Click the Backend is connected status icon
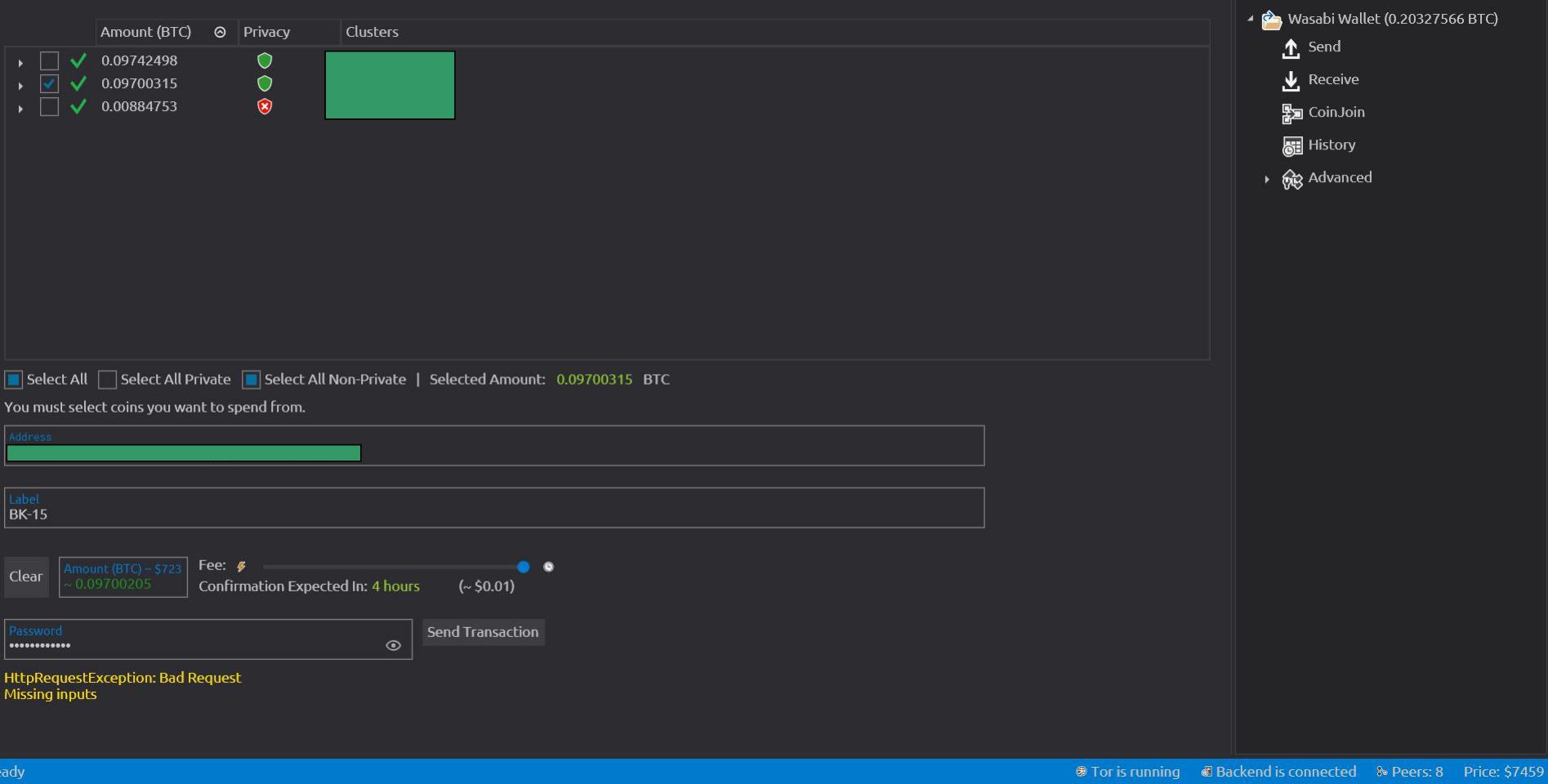Viewport: 1548px width, 784px height. 1206,772
